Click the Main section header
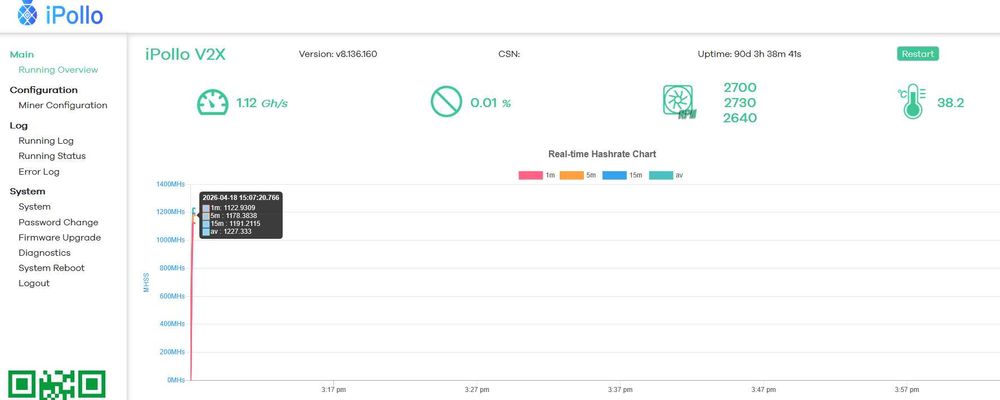This screenshot has width=1000, height=400. tap(22, 54)
